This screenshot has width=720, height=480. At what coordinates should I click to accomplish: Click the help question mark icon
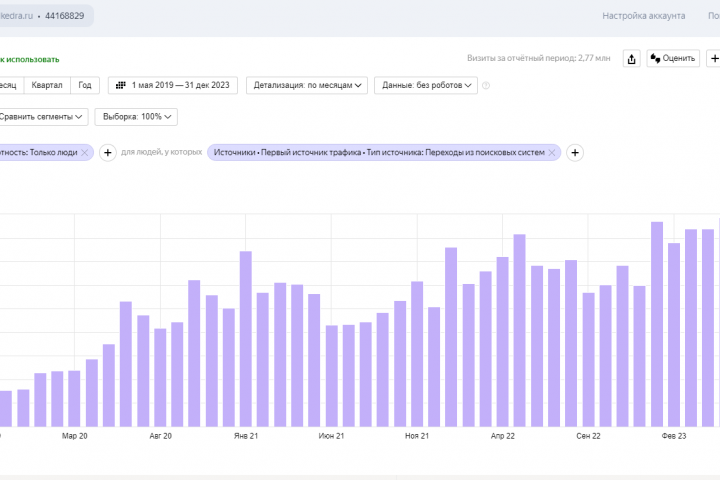point(486,86)
